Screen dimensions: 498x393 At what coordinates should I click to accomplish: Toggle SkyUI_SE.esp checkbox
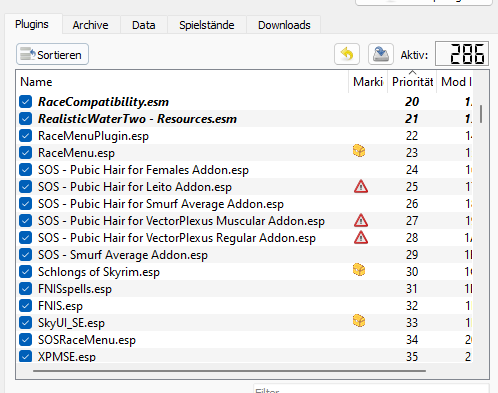tap(26, 323)
